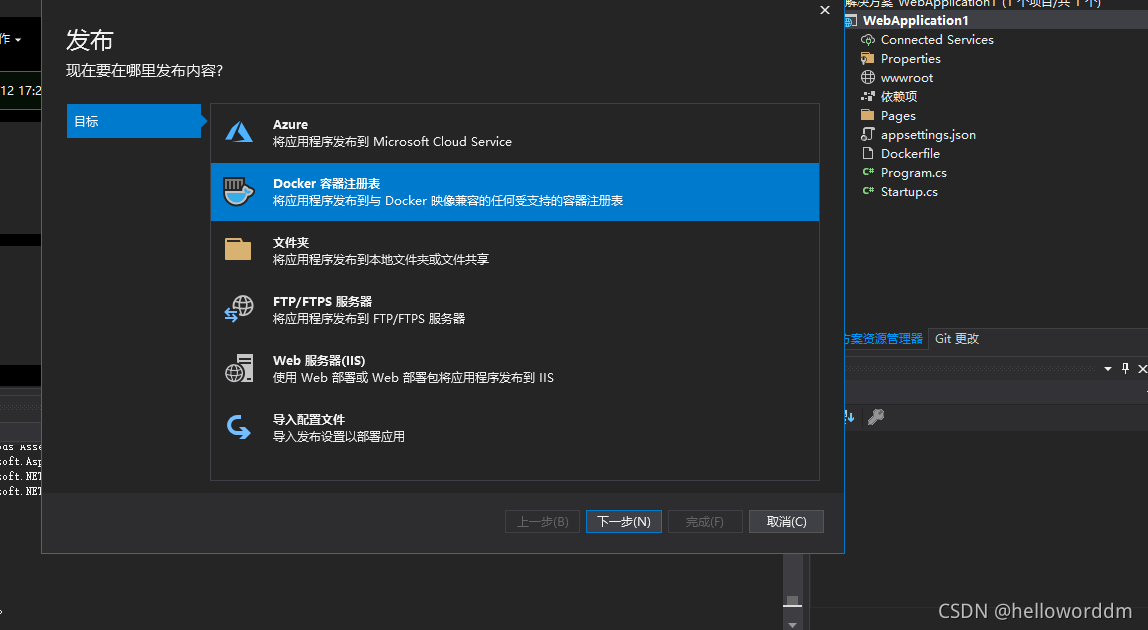Select Properties node in Solution Explorer
The image size is (1148, 630).
(911, 59)
